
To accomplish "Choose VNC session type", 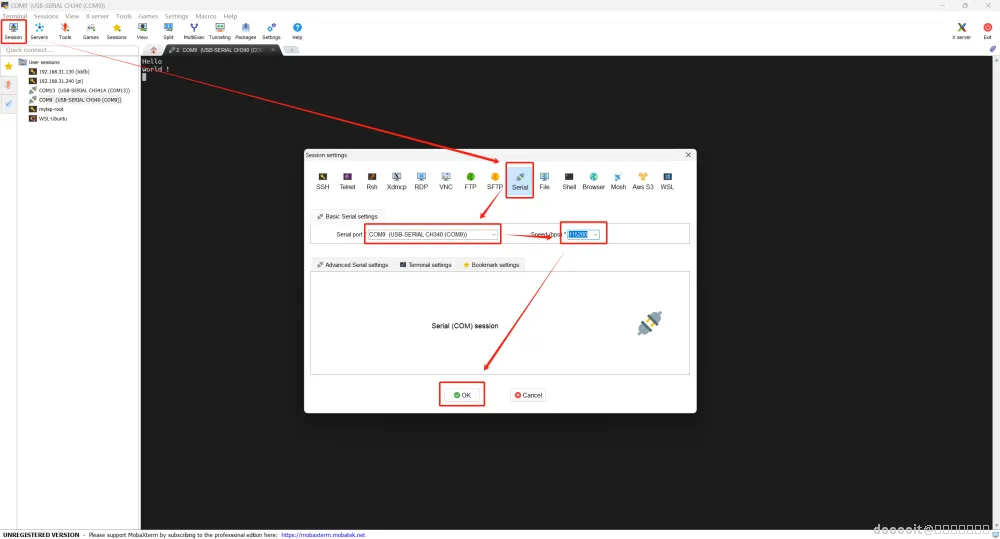I will click(446, 181).
